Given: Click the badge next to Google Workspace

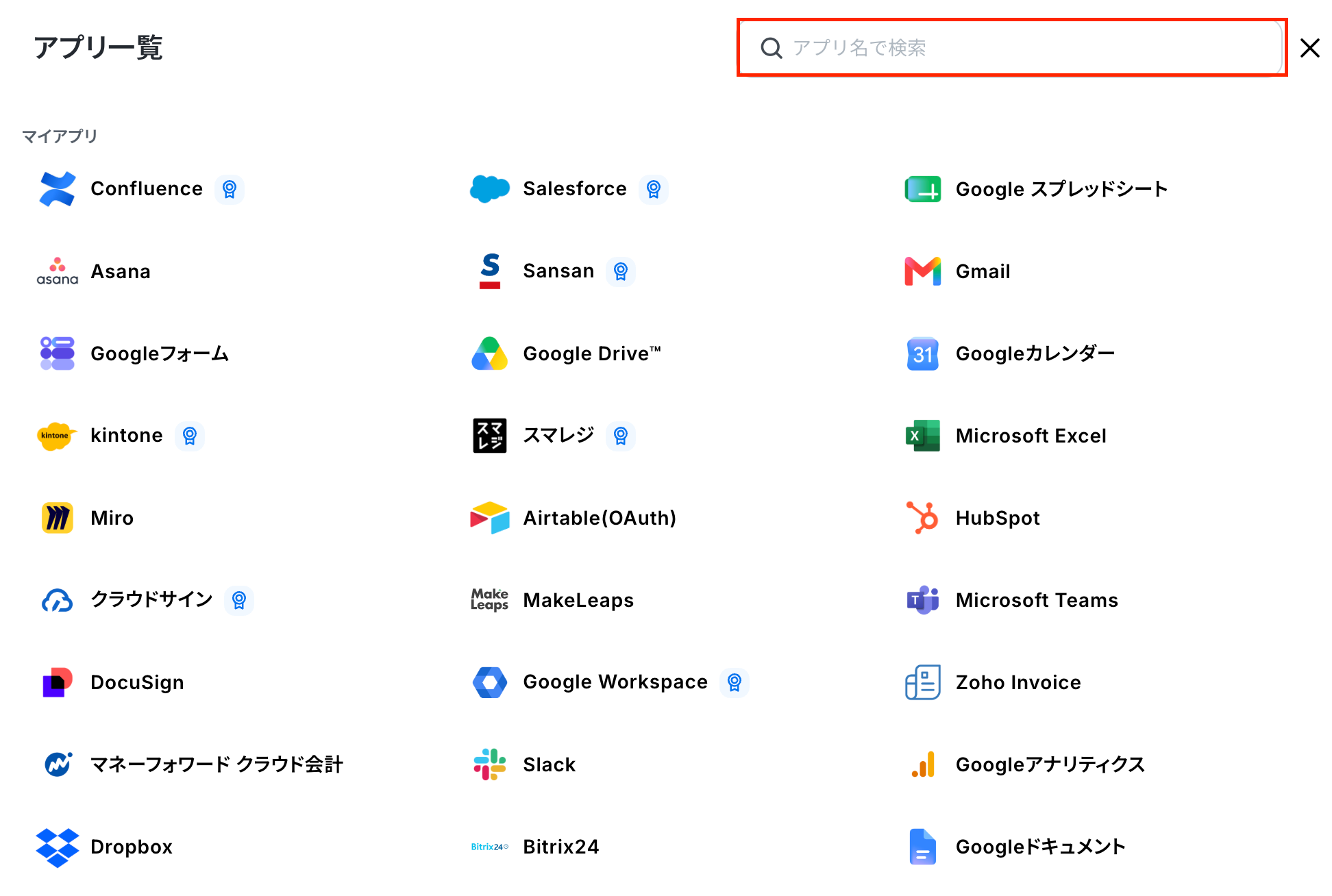Looking at the screenshot, I should (x=735, y=682).
